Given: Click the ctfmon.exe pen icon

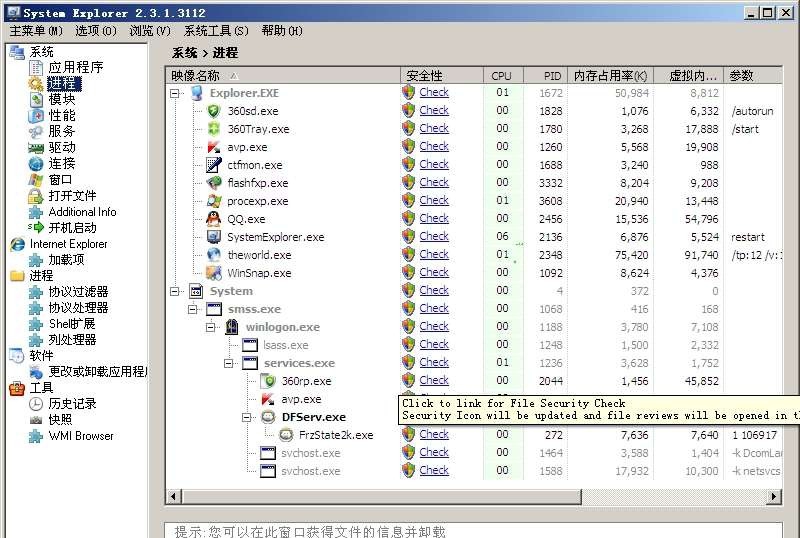Looking at the screenshot, I should 213,165.
